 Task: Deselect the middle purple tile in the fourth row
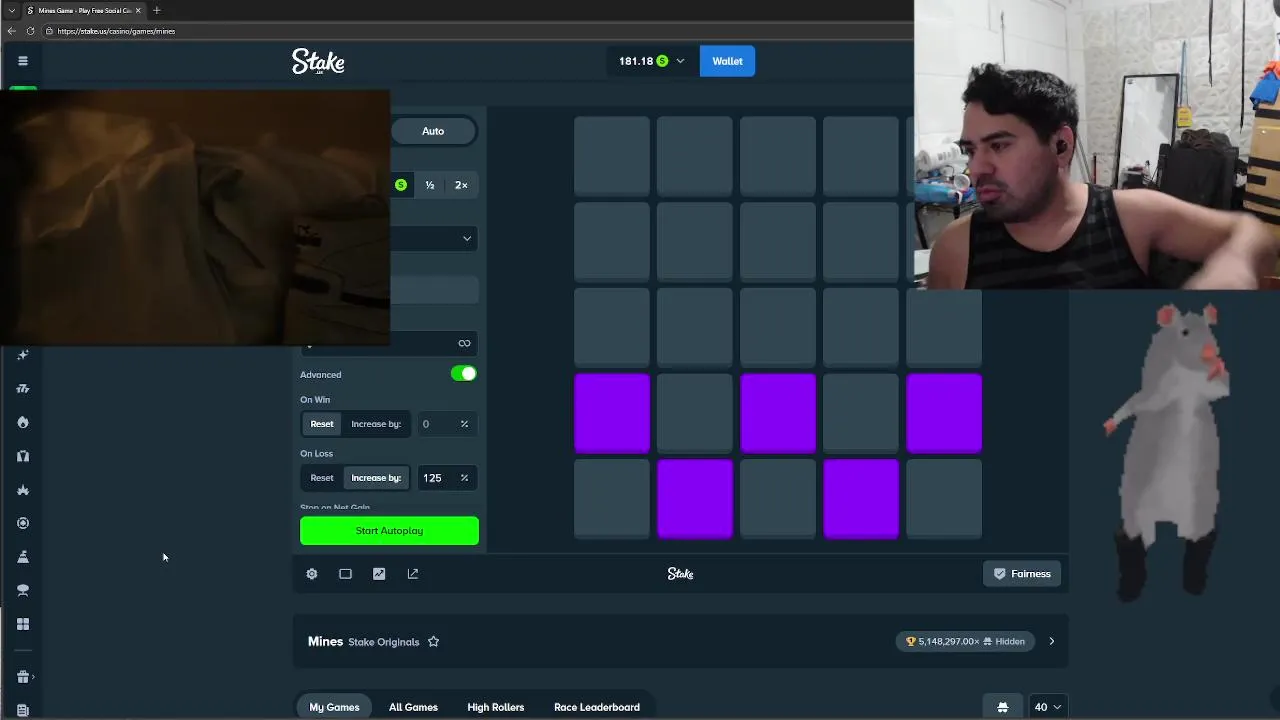pyautogui.click(x=778, y=413)
